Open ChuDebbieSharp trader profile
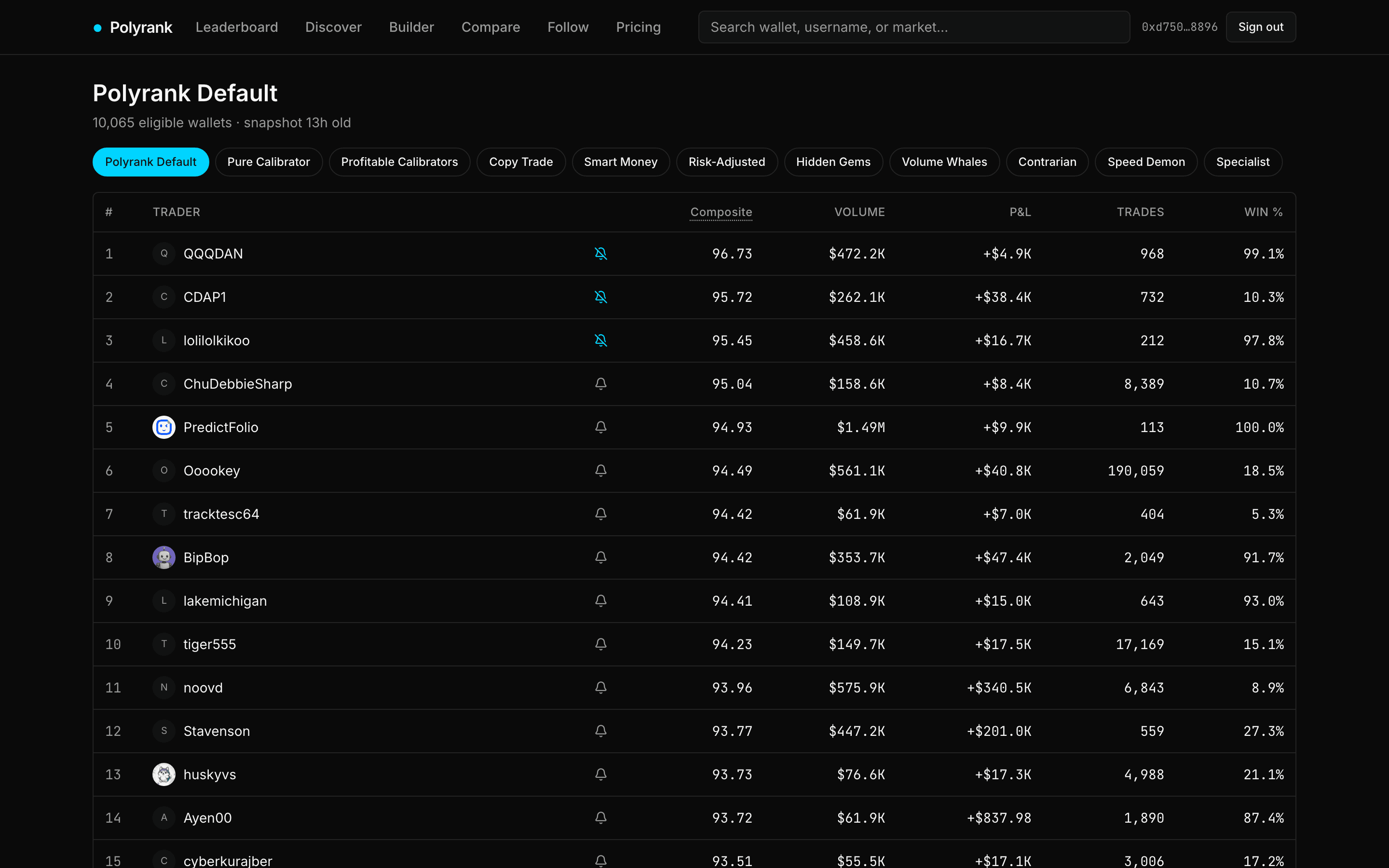This screenshot has width=1389, height=868. pos(238,383)
